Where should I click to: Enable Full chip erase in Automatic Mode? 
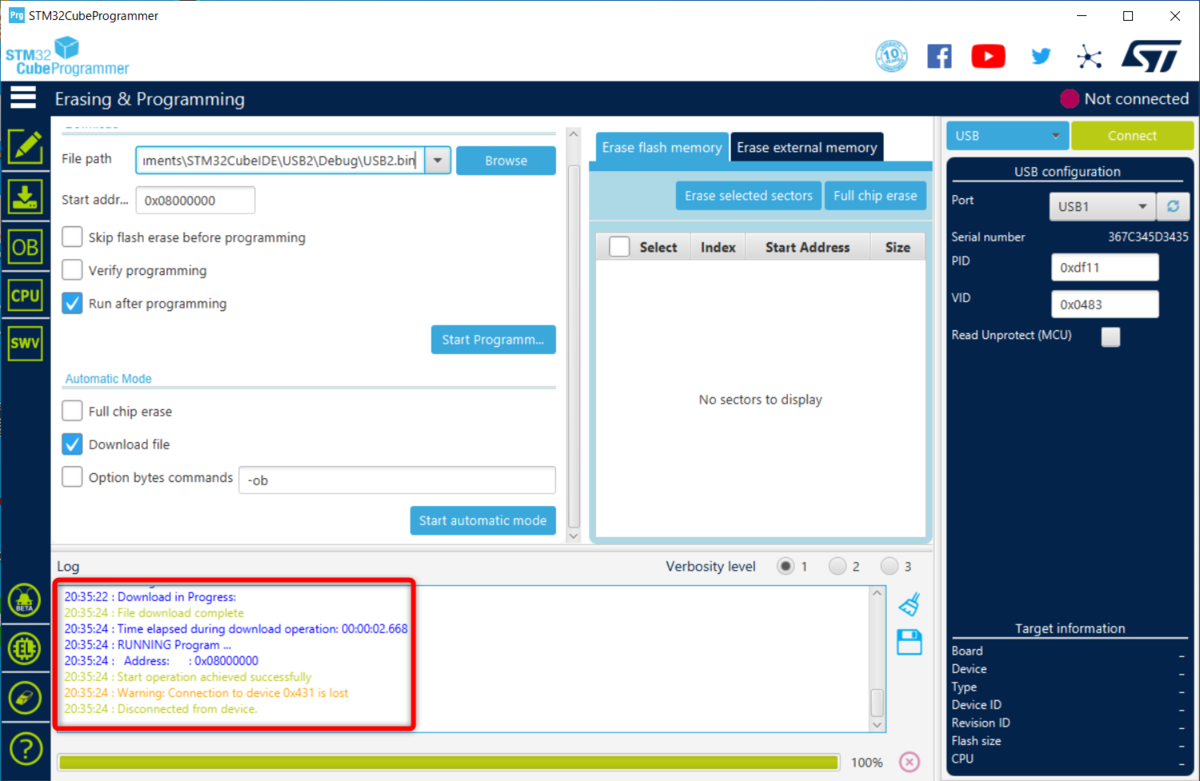tap(72, 411)
